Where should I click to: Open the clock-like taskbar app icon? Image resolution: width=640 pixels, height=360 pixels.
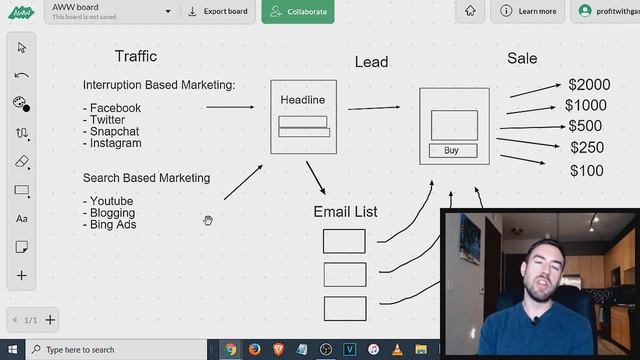pos(326,350)
